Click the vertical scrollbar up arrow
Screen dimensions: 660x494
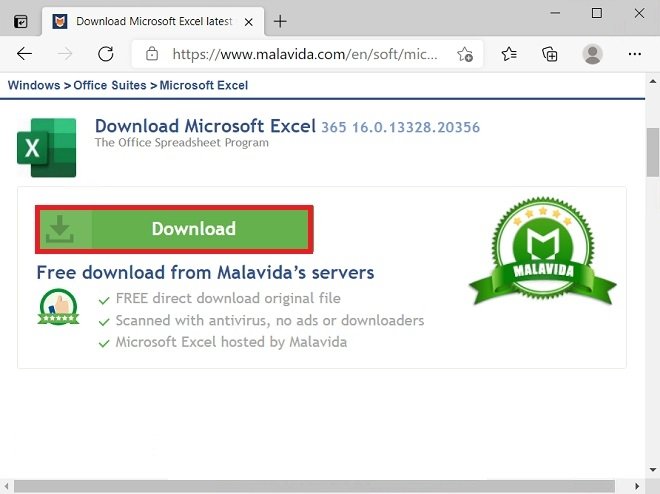pyautogui.click(x=653, y=81)
